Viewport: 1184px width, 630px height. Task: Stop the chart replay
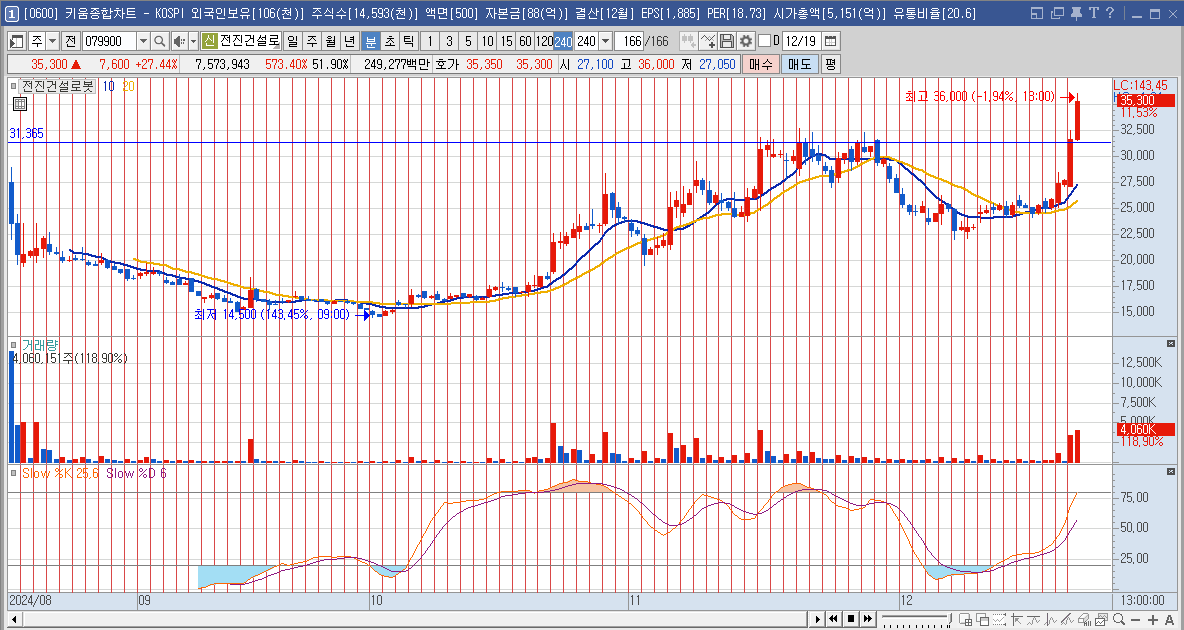click(851, 619)
